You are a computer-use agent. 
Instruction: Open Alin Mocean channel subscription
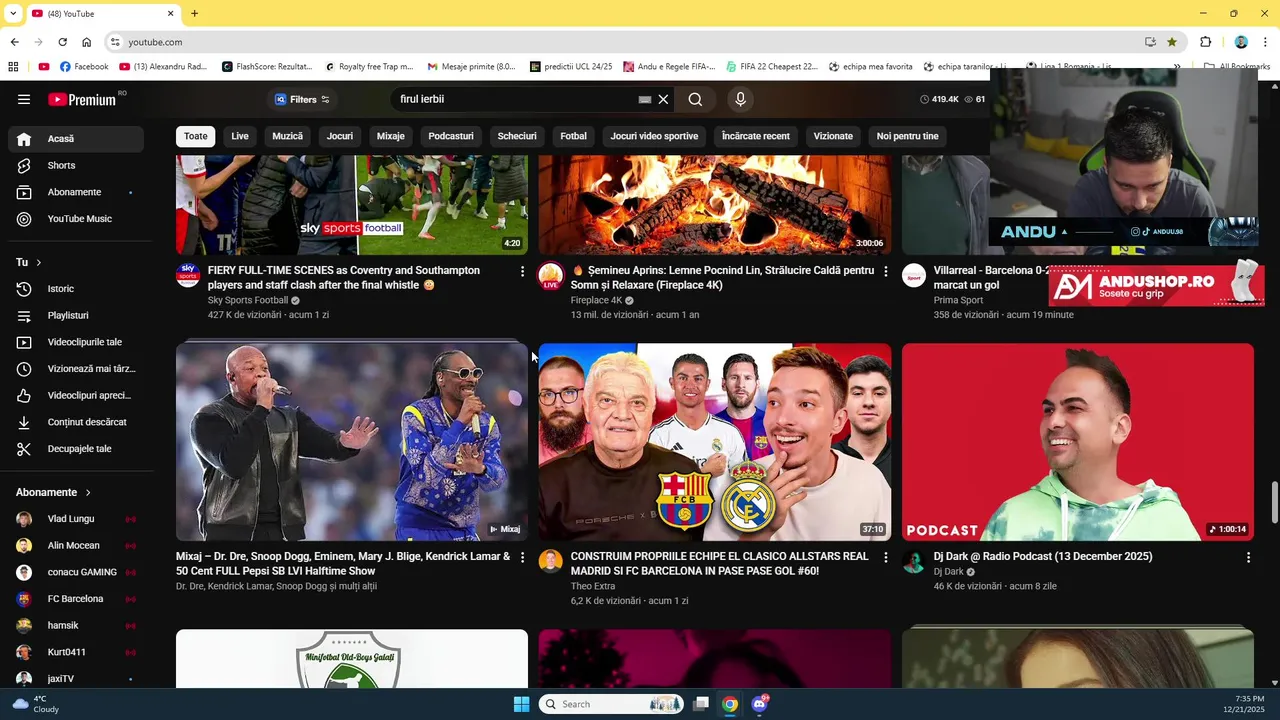click(76, 546)
